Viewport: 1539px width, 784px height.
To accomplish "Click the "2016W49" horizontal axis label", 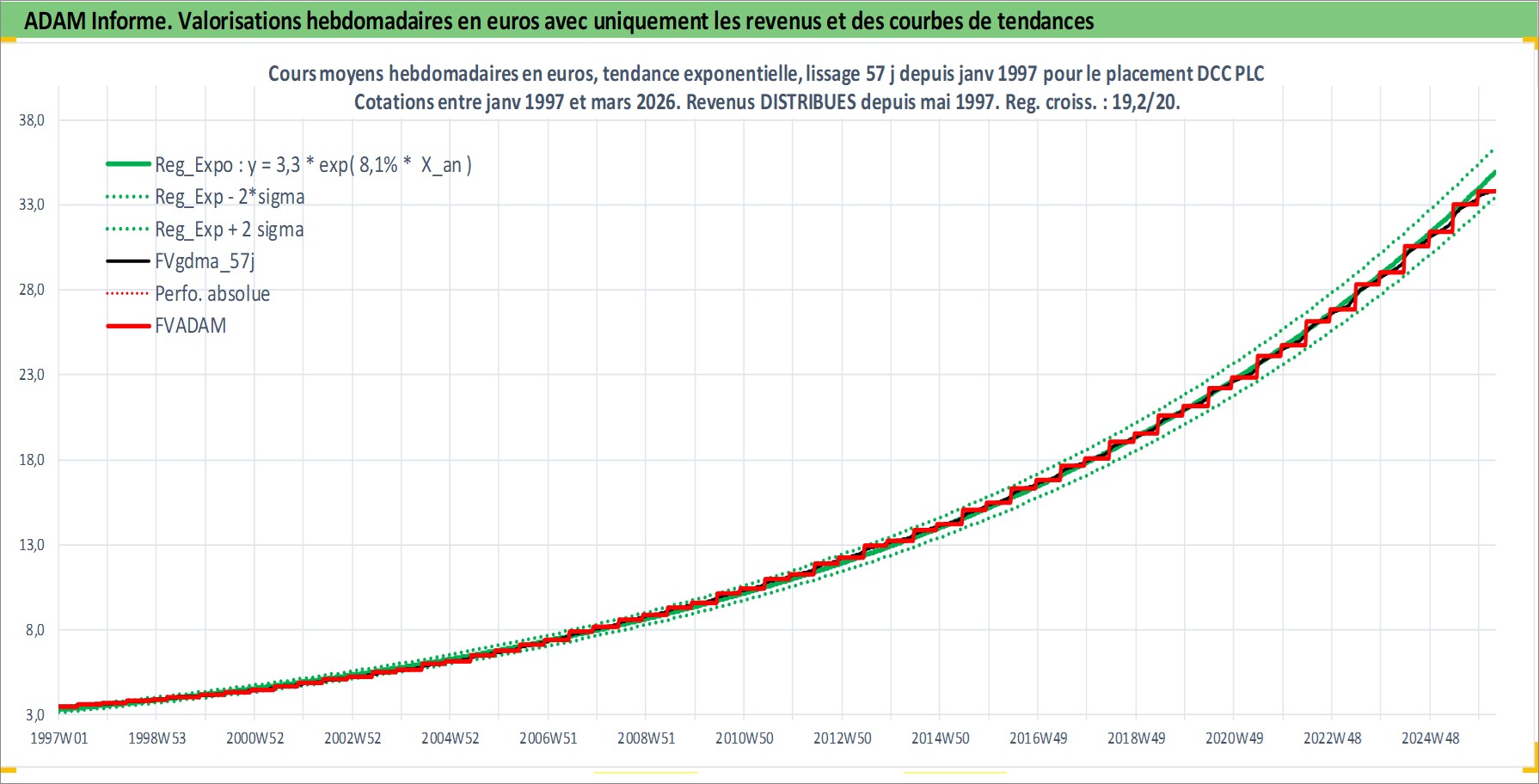I will tap(1039, 738).
